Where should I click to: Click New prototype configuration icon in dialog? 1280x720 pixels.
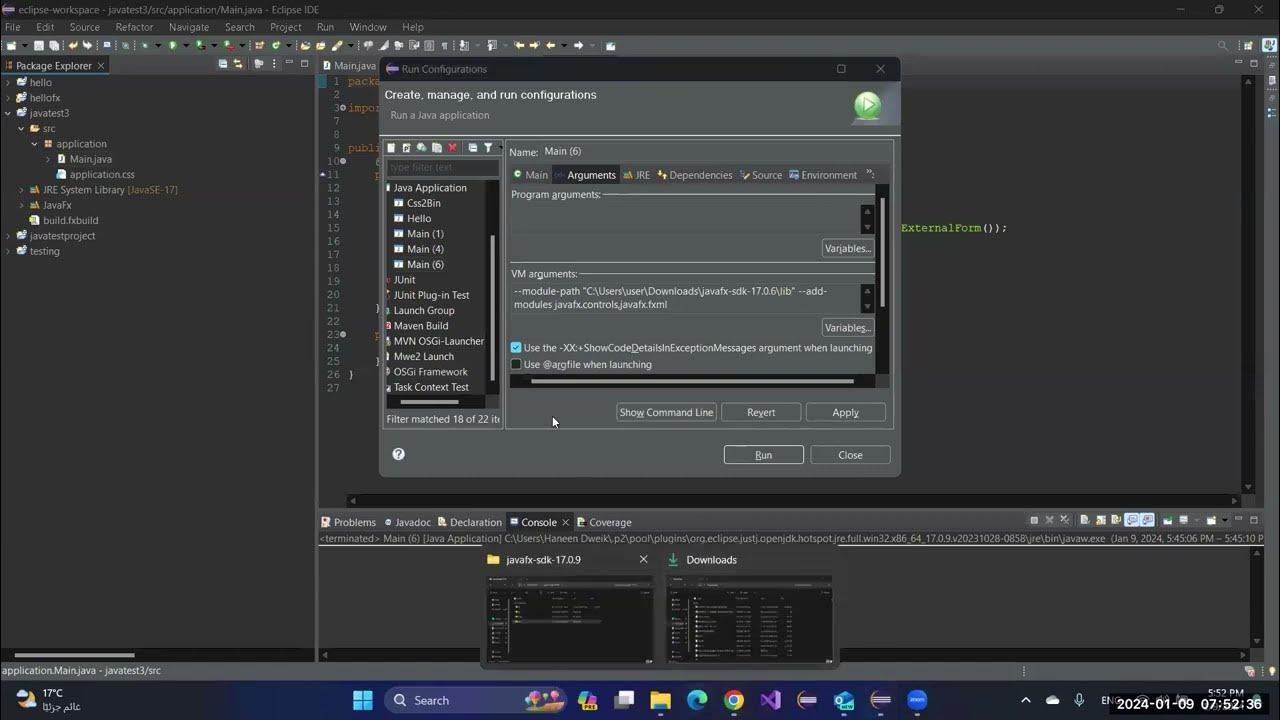pos(407,148)
